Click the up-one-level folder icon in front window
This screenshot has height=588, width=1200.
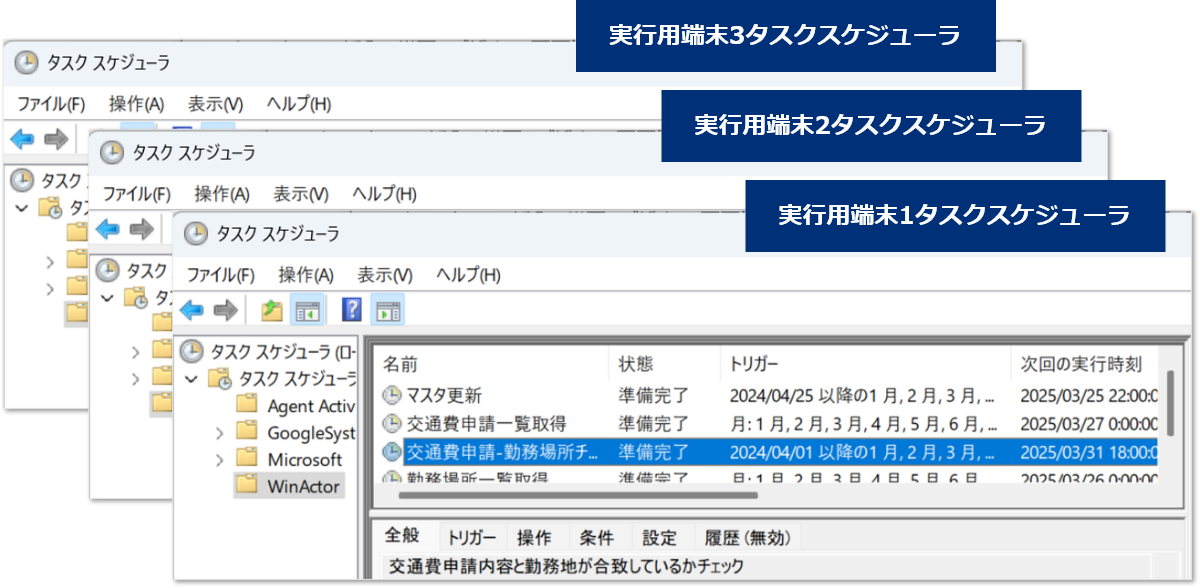click(271, 311)
